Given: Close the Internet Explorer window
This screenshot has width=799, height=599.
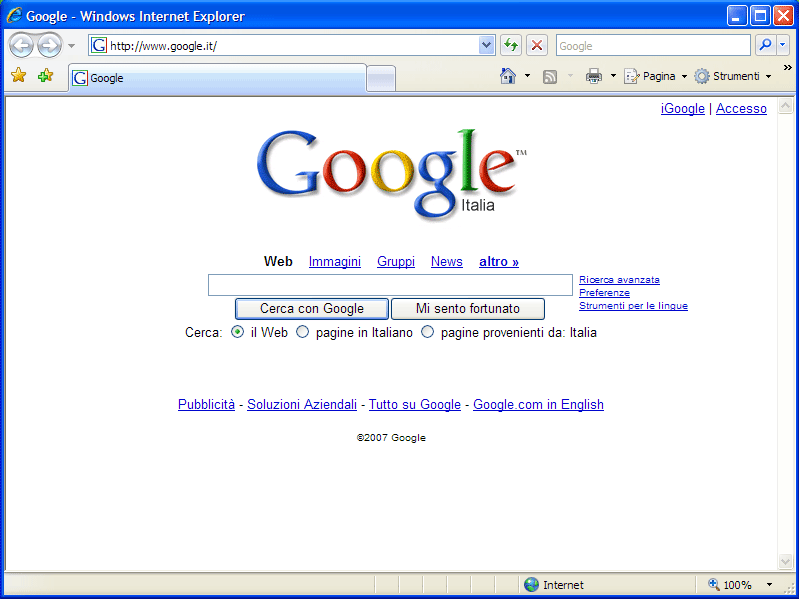Looking at the screenshot, I should click(784, 16).
